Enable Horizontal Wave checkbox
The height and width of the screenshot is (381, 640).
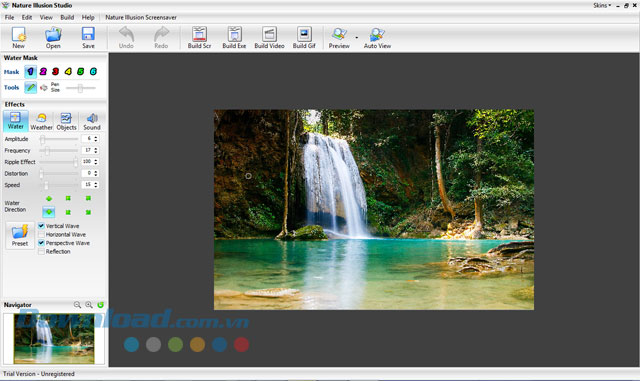(41, 234)
